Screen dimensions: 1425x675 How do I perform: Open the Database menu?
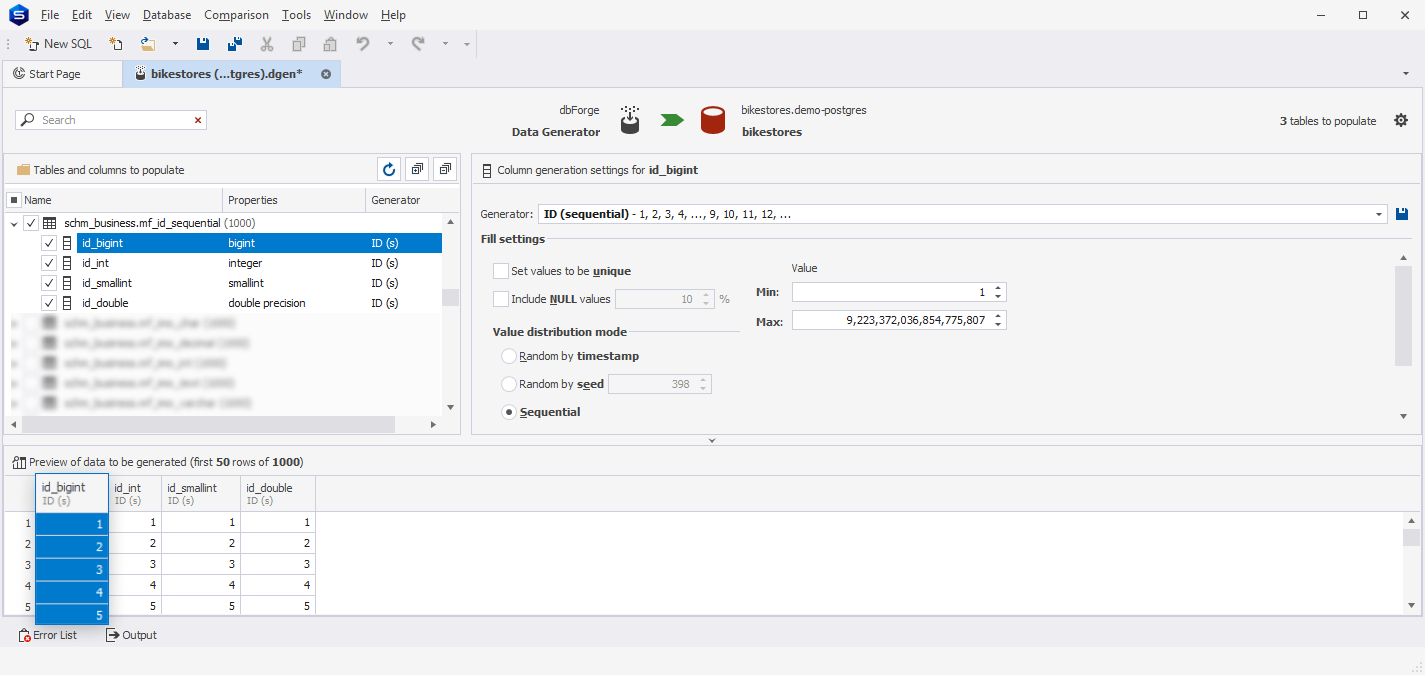click(167, 15)
